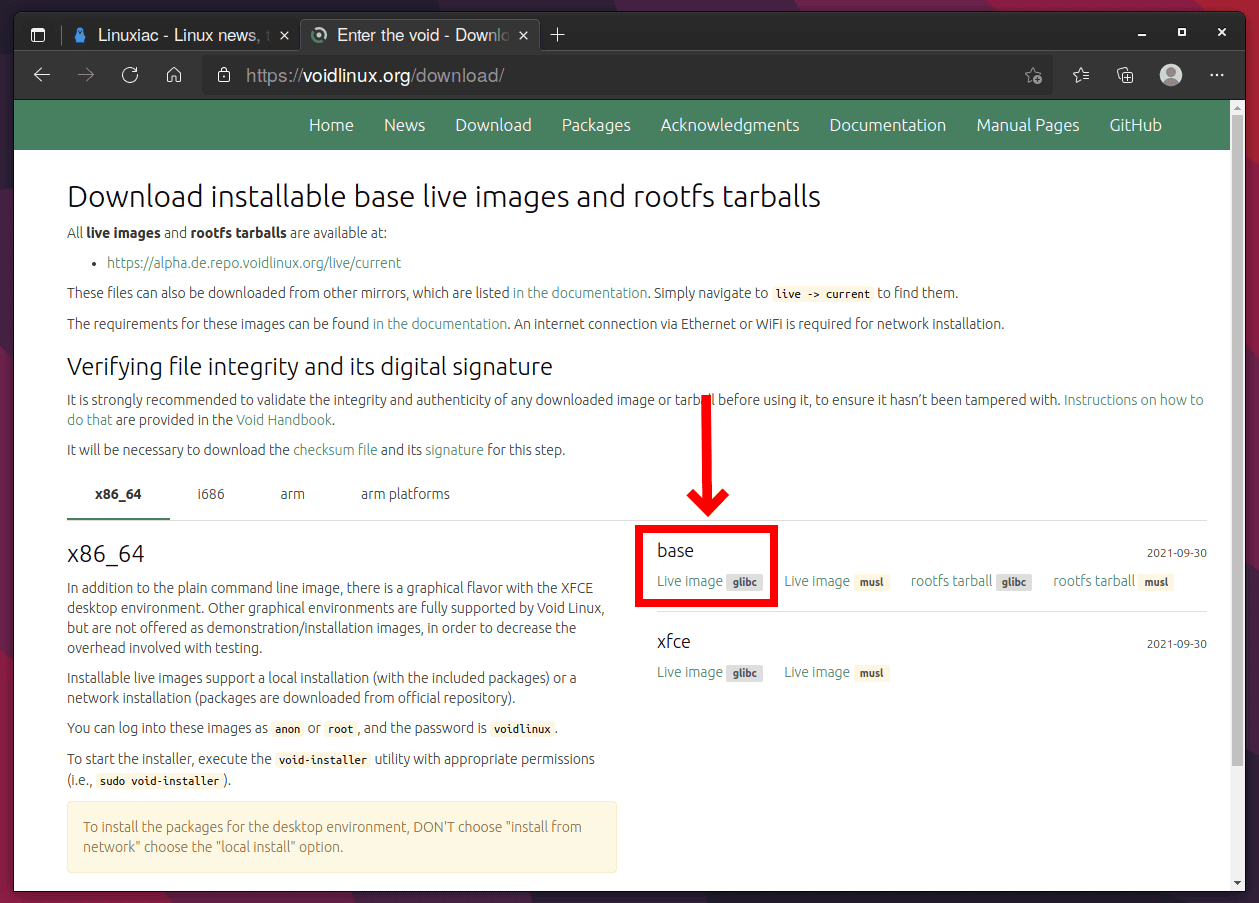Select the i686 architecture tab
This screenshot has height=903, width=1259.
point(211,494)
